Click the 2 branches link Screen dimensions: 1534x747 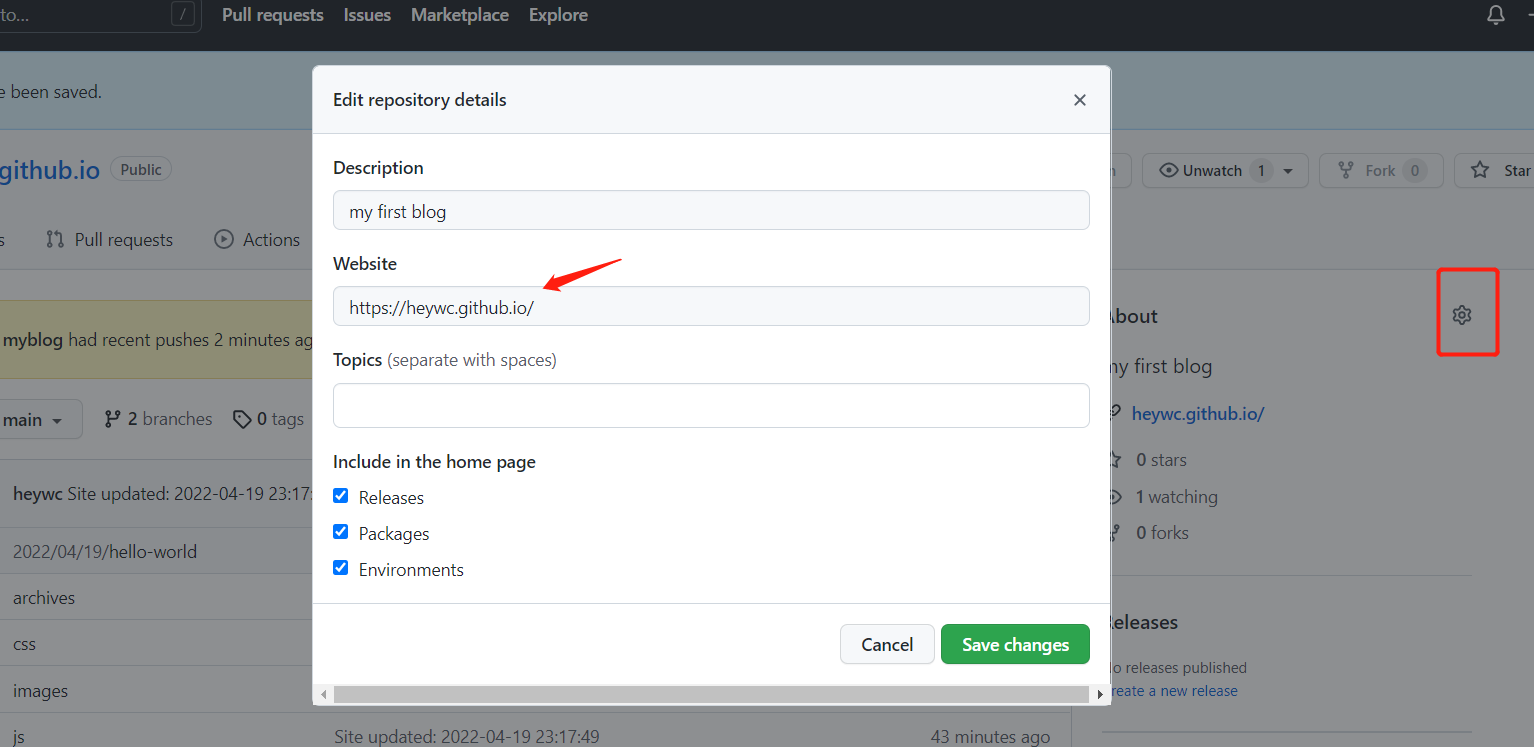click(159, 419)
